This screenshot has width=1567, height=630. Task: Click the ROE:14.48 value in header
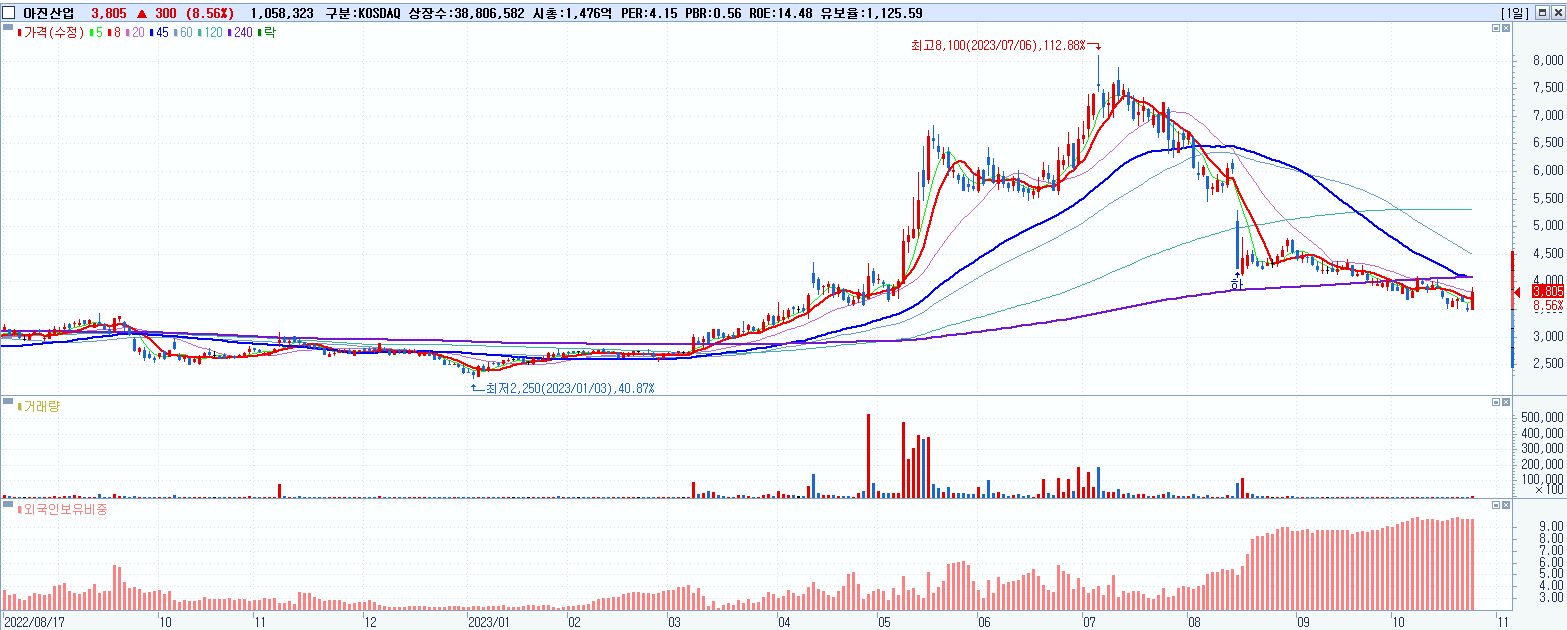pos(780,13)
